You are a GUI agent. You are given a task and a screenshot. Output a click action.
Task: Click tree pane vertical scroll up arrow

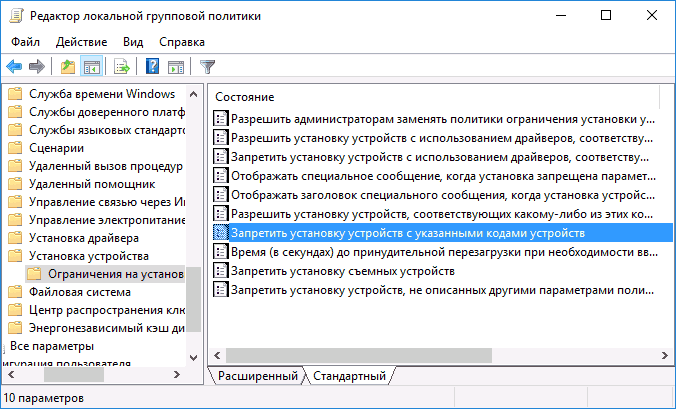click(x=194, y=94)
